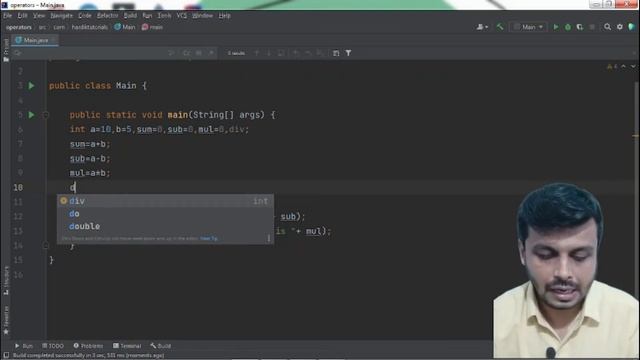Open the Tools menu
Image resolution: width=640 pixels, height=360 pixels.
[x=164, y=16]
